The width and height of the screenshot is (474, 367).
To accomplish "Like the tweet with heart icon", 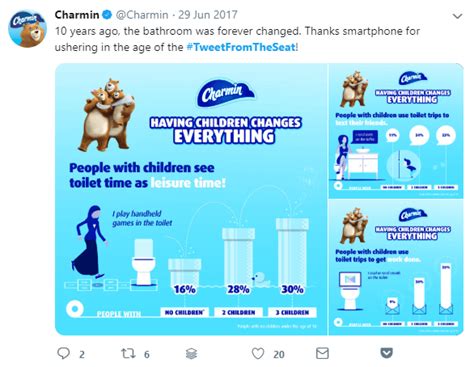I will point(258,353).
